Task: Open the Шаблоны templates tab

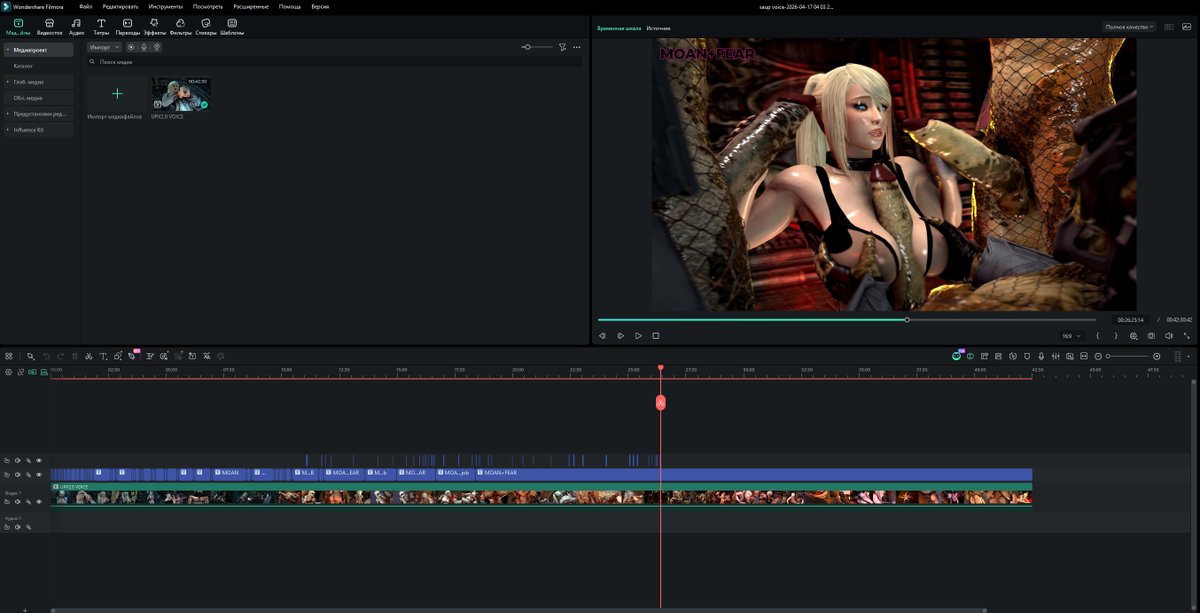Action: coord(232,26)
